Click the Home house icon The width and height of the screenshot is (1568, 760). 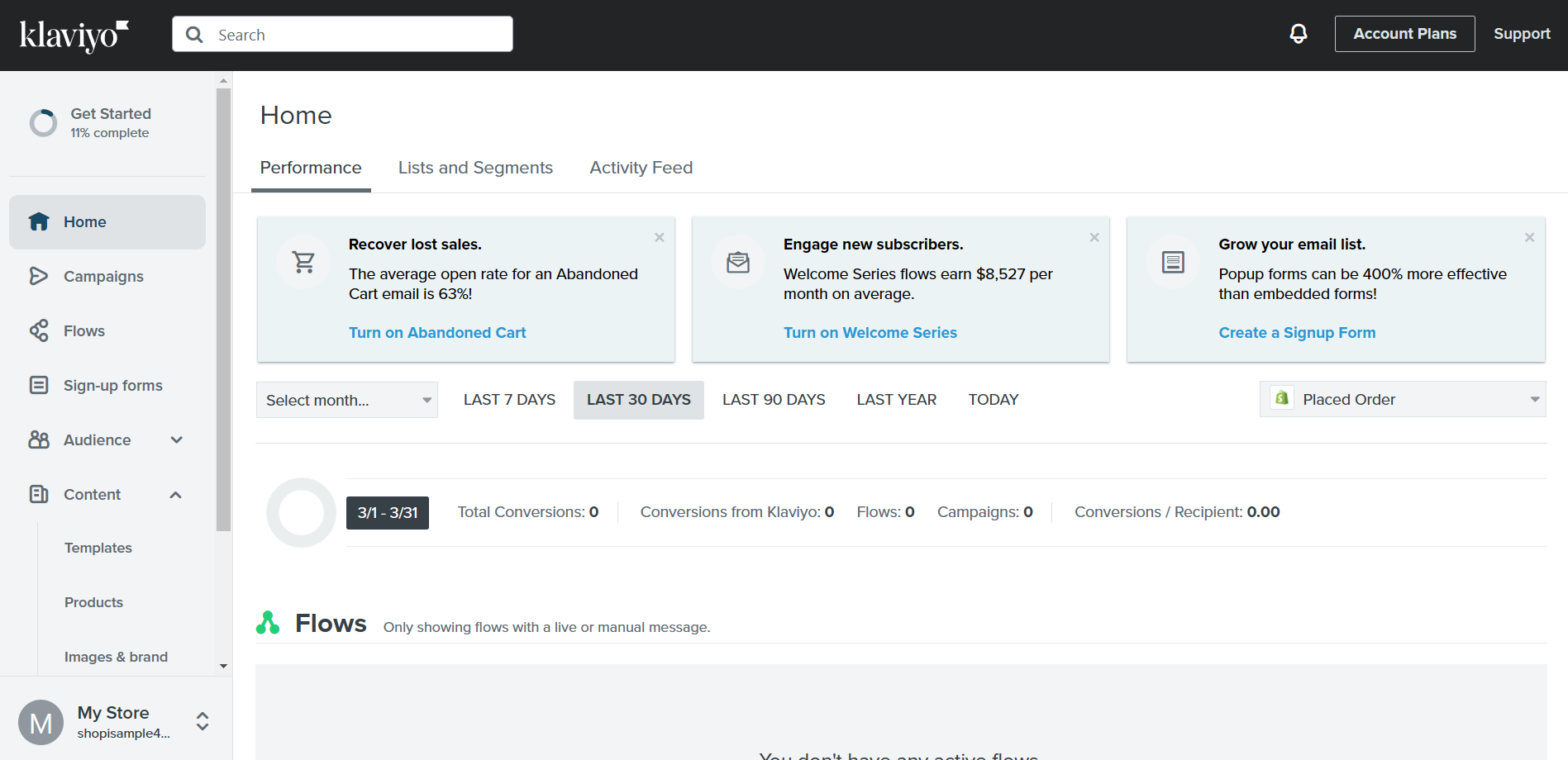39,221
